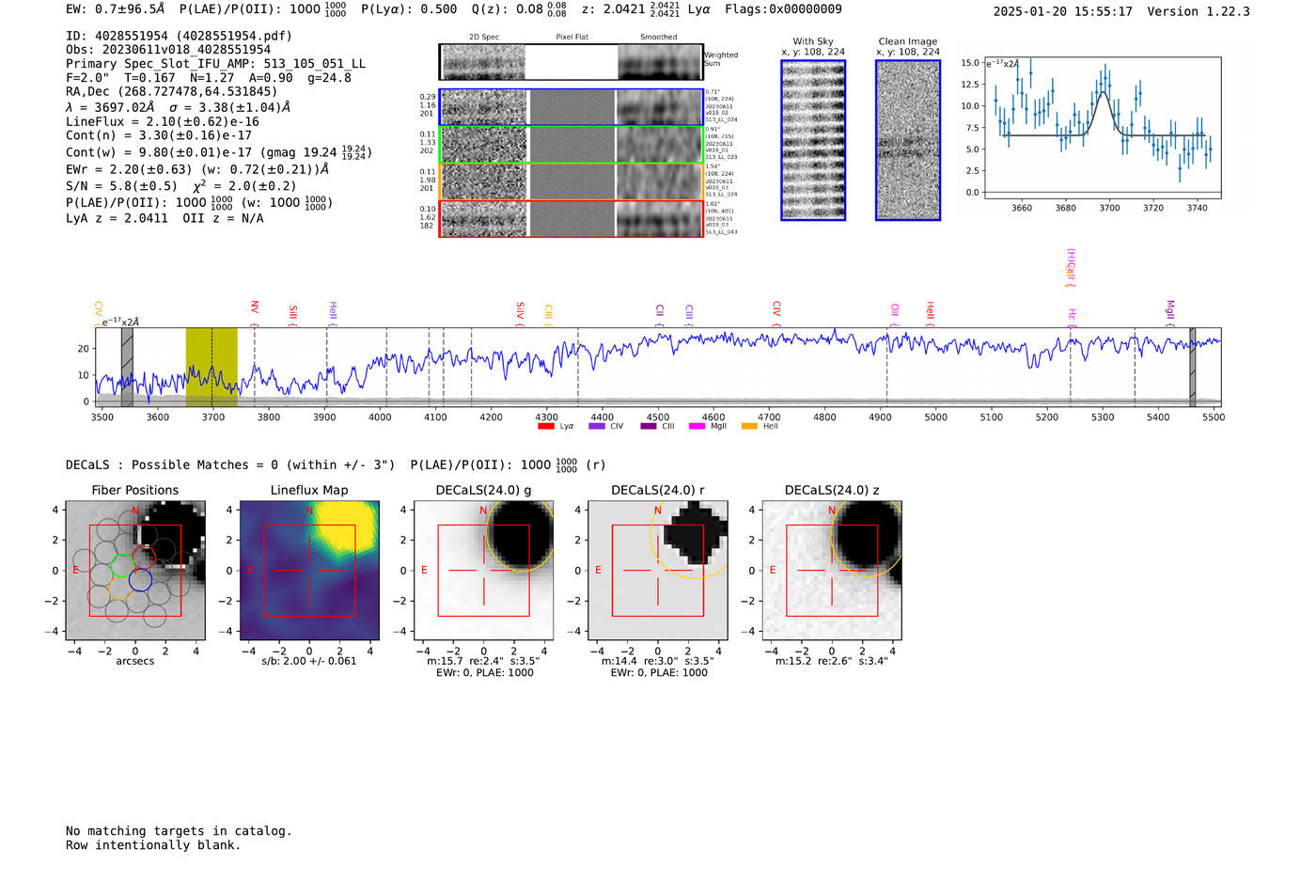Click the Row intentionally blank text
The height and width of the screenshot is (896, 1316).
click(x=153, y=845)
